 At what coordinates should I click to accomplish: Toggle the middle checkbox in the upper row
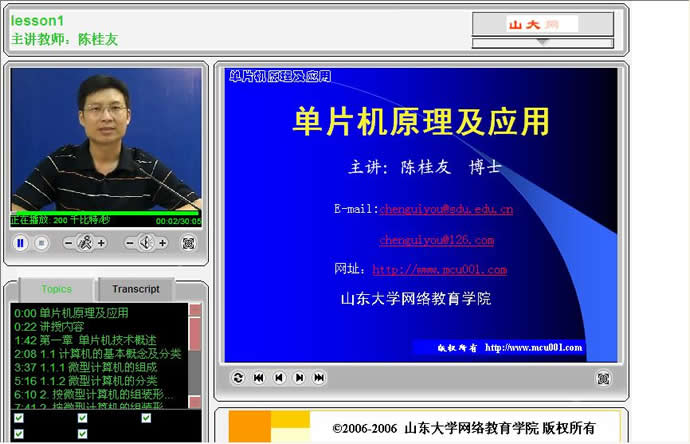pos(82,418)
